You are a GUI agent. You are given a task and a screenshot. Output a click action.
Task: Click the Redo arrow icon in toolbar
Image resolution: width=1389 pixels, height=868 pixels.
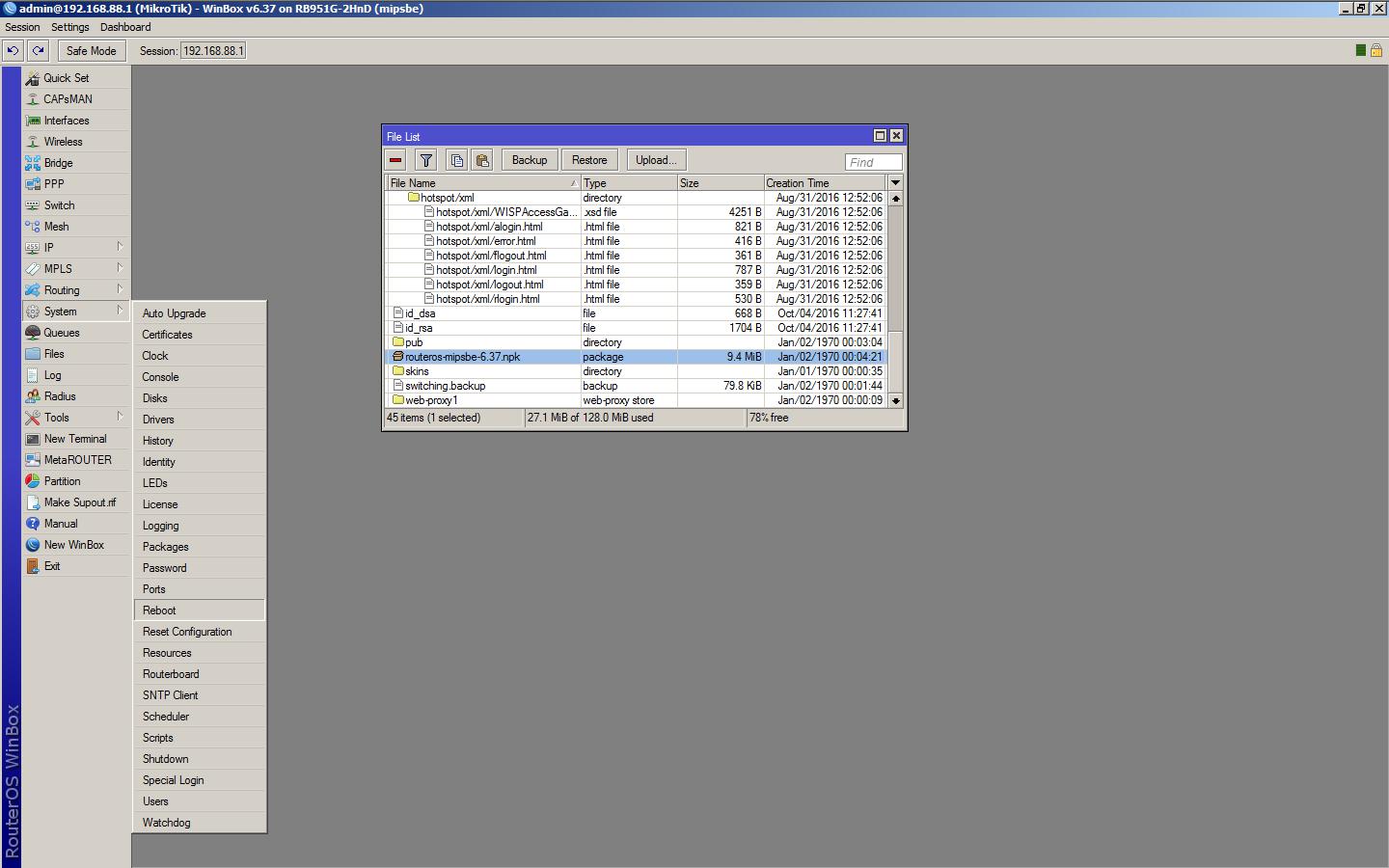[x=38, y=51]
